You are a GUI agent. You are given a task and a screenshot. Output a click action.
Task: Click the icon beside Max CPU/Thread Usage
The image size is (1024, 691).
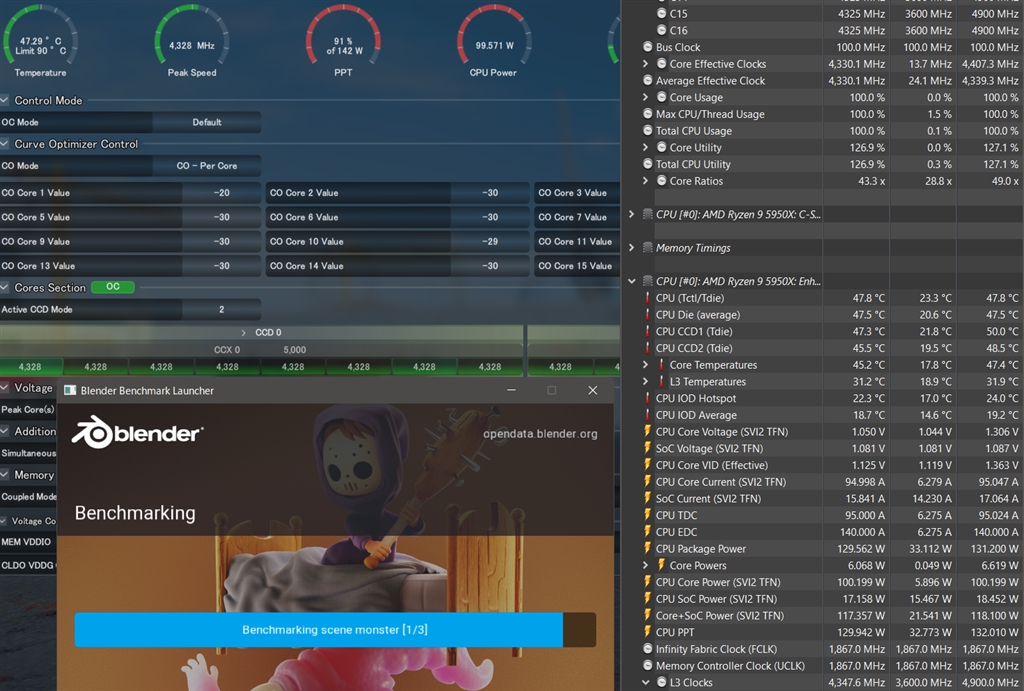[647, 114]
